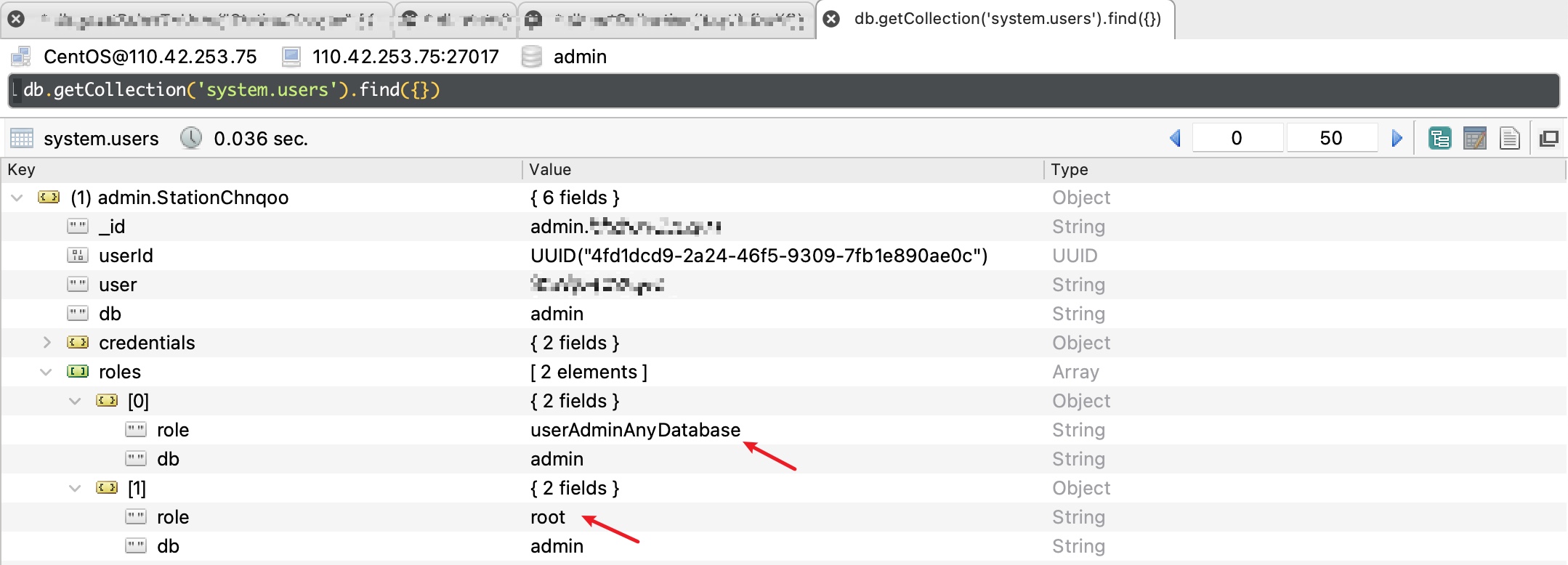
Task: Click the Array type cell for roles
Action: tap(1075, 372)
